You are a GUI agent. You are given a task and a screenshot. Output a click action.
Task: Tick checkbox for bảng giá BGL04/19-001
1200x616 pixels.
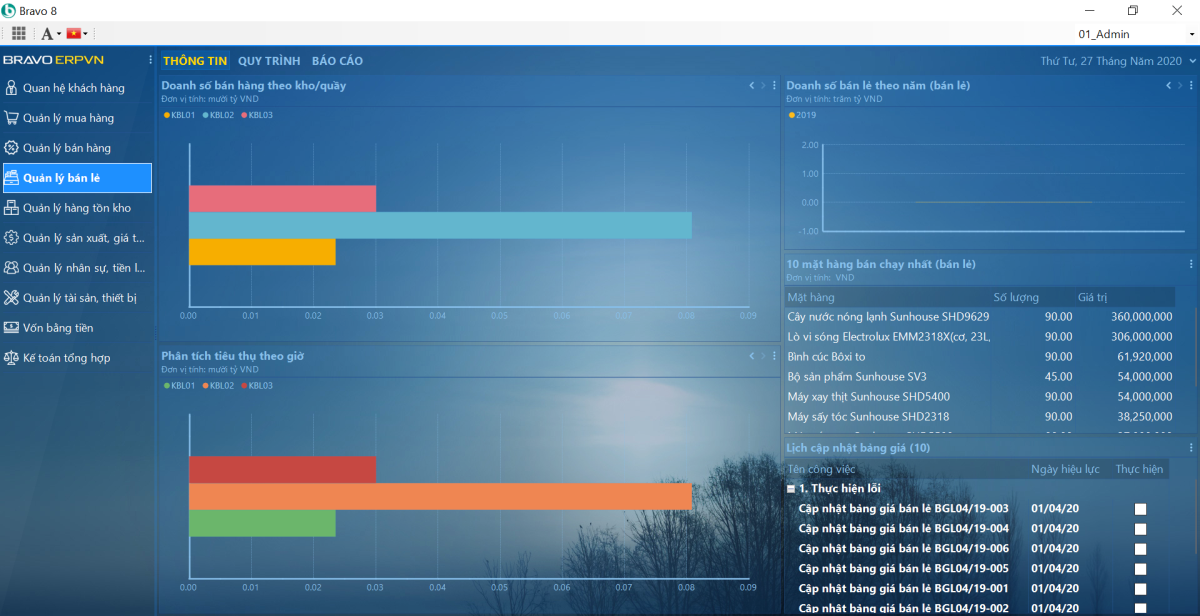click(1140, 589)
